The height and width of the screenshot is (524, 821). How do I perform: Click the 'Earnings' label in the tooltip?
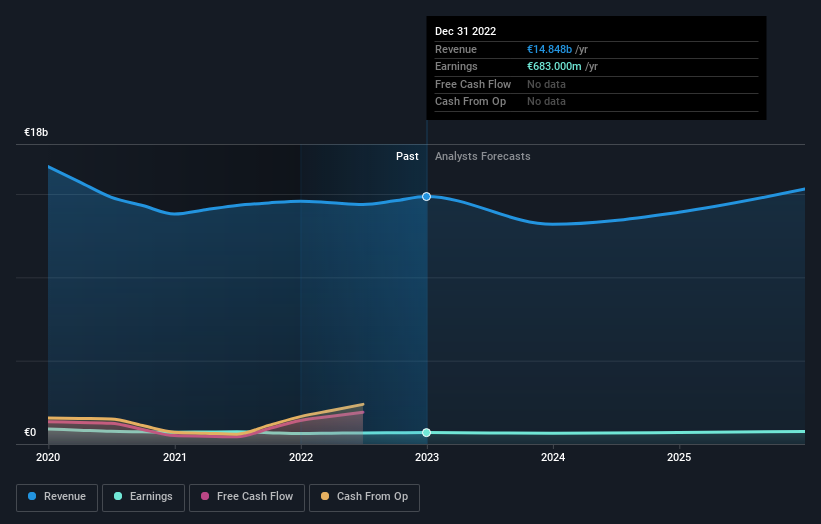[x=456, y=66]
